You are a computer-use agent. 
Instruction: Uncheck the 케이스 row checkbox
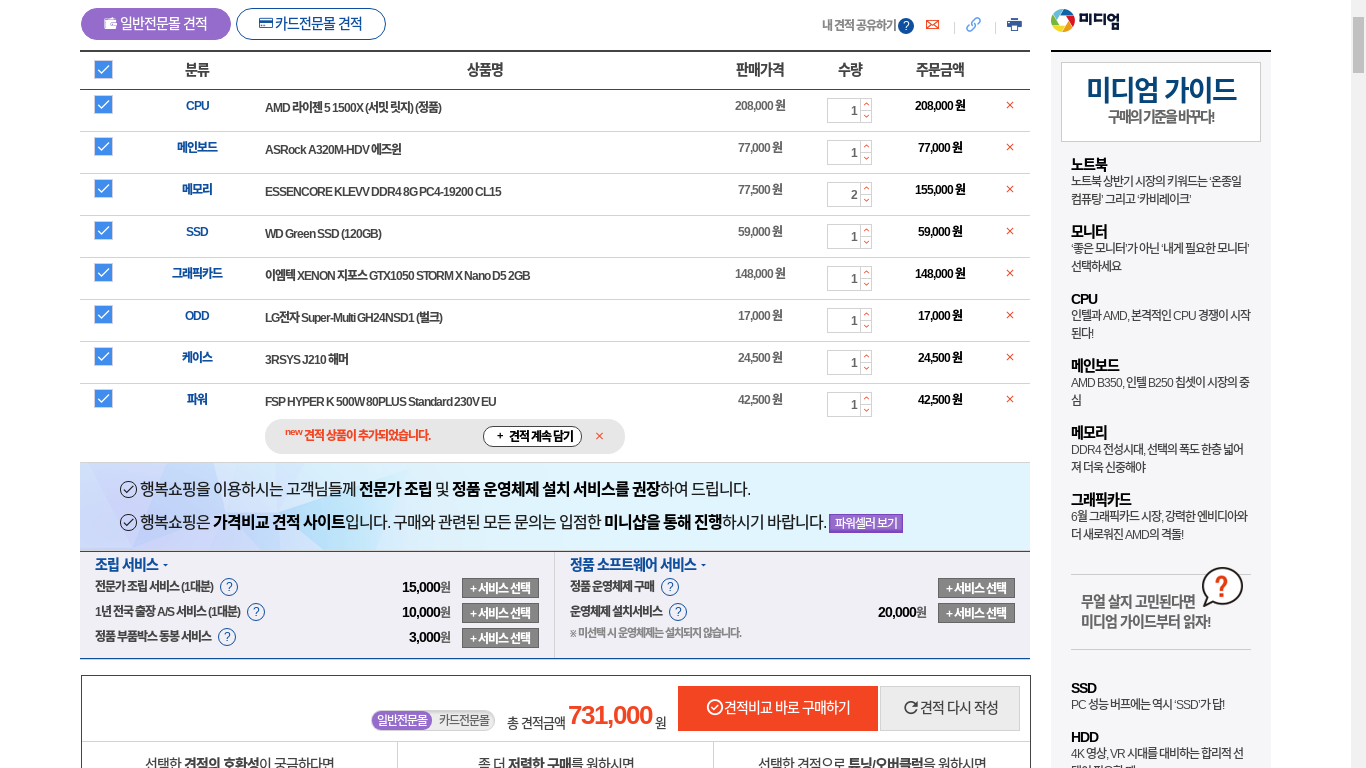tap(103, 357)
